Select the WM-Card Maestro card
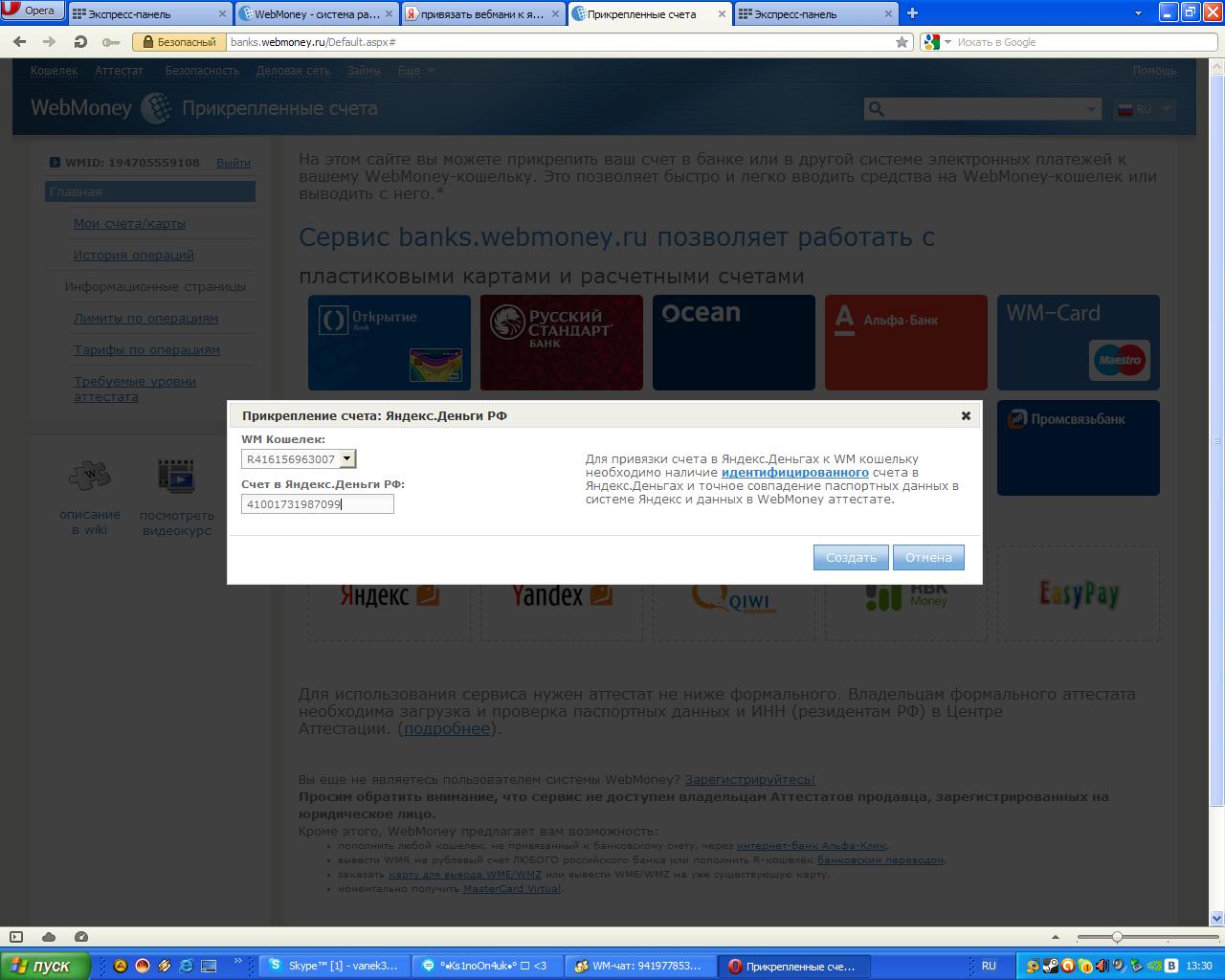 click(x=1079, y=343)
